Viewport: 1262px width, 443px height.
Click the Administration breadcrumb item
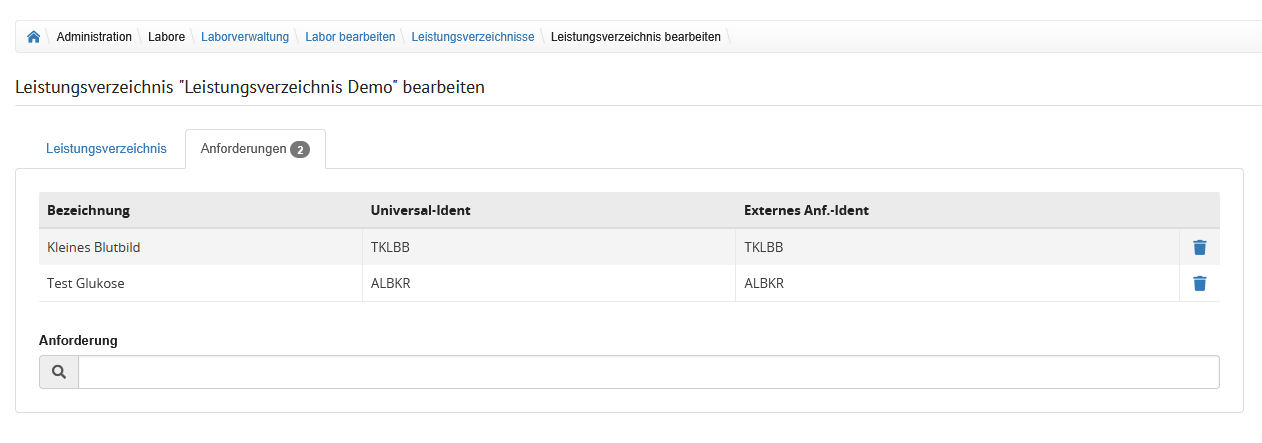[x=94, y=37]
